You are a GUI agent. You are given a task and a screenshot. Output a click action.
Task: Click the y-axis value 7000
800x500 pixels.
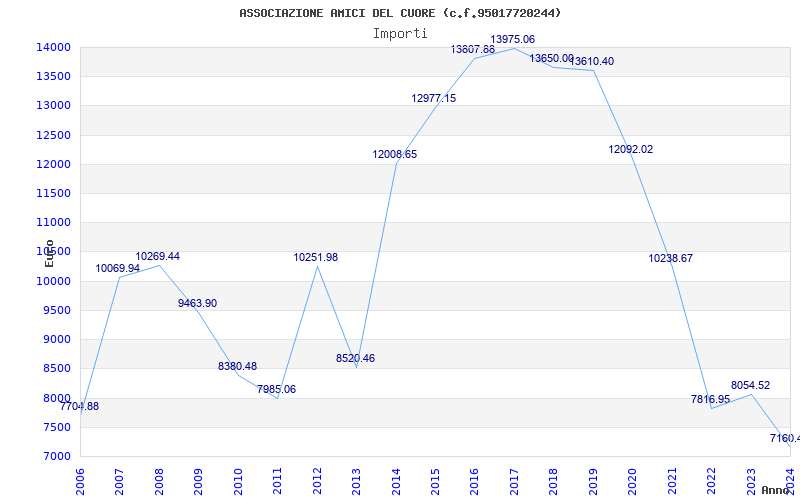56,456
